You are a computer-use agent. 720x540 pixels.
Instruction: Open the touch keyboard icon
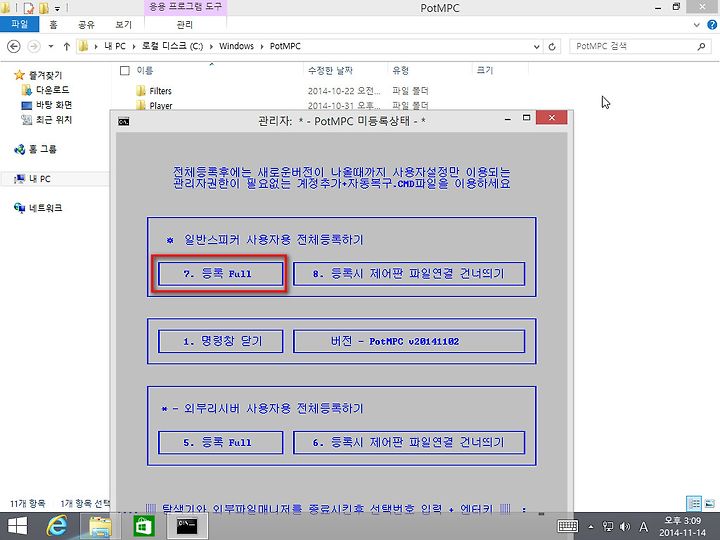pos(568,526)
